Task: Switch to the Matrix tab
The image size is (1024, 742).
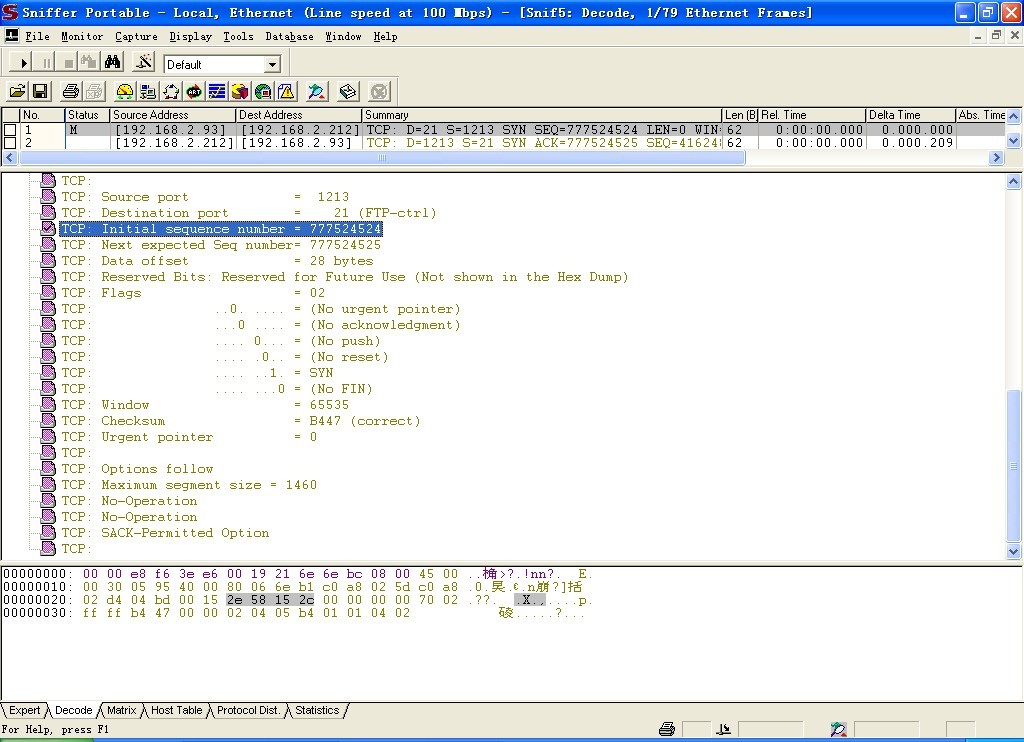Action: pos(121,710)
